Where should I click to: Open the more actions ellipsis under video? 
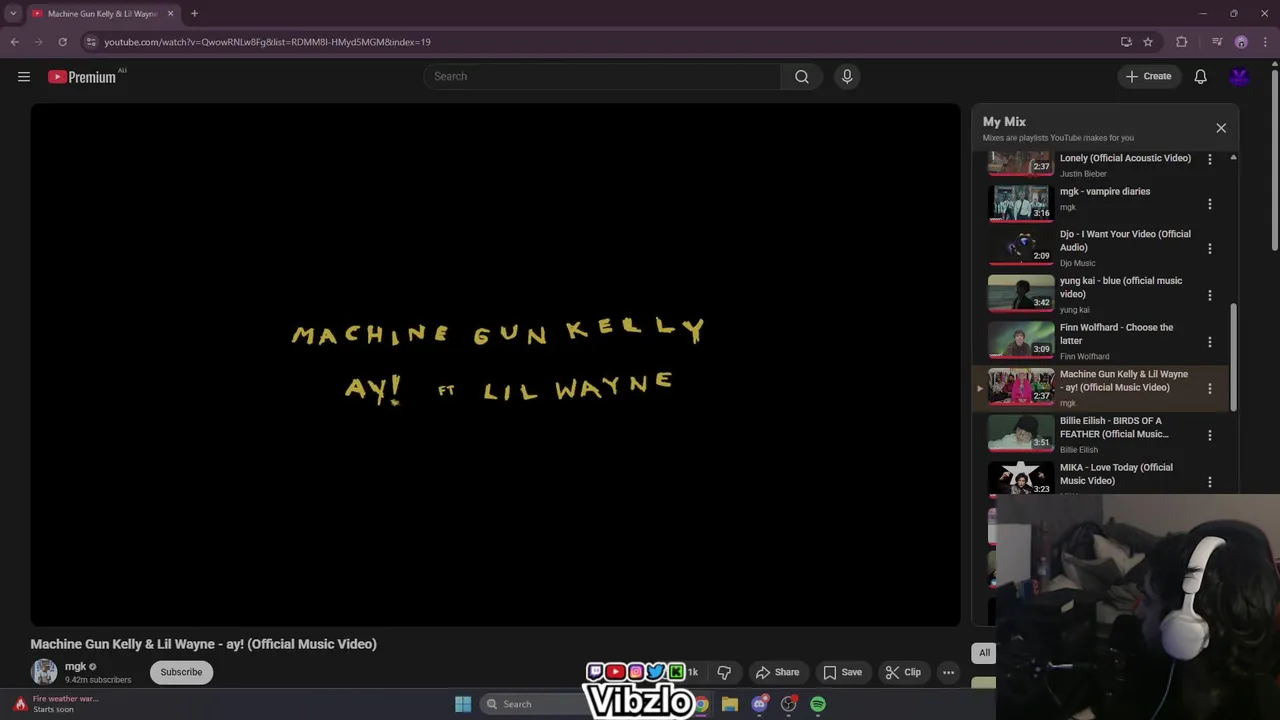pyautogui.click(x=948, y=672)
